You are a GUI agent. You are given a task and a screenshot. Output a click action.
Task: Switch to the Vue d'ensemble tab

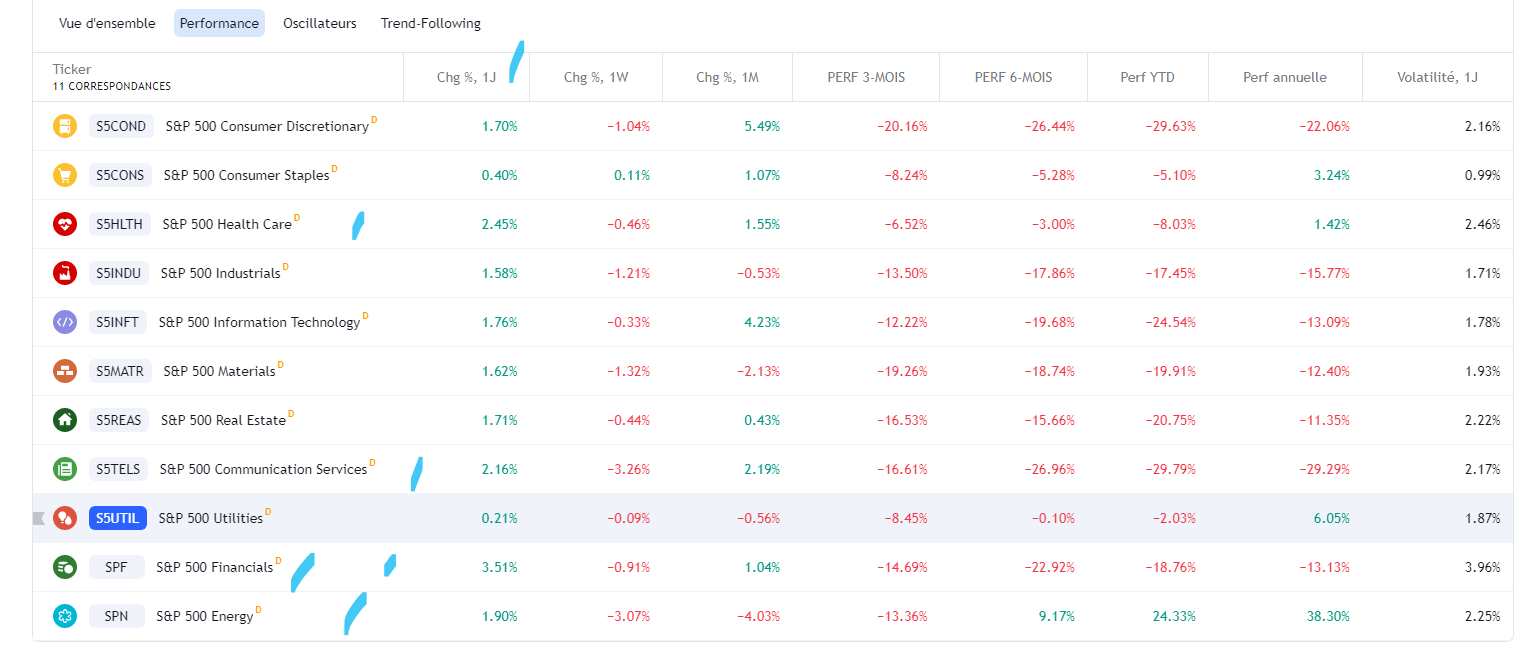(107, 23)
